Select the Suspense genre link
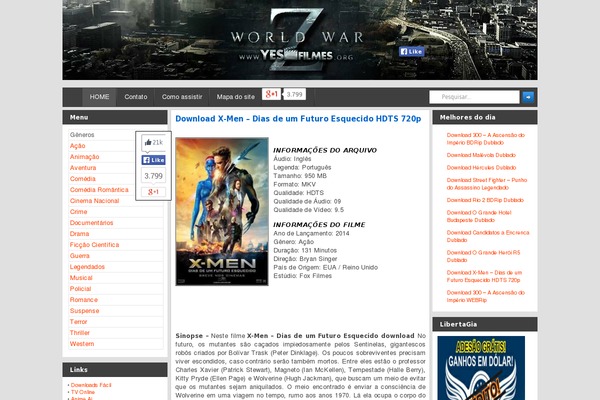 click(x=85, y=311)
